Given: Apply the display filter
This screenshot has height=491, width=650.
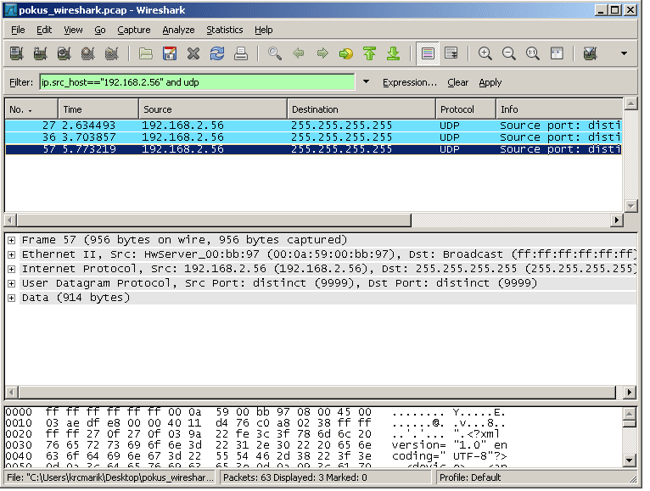Looking at the screenshot, I should point(490,83).
